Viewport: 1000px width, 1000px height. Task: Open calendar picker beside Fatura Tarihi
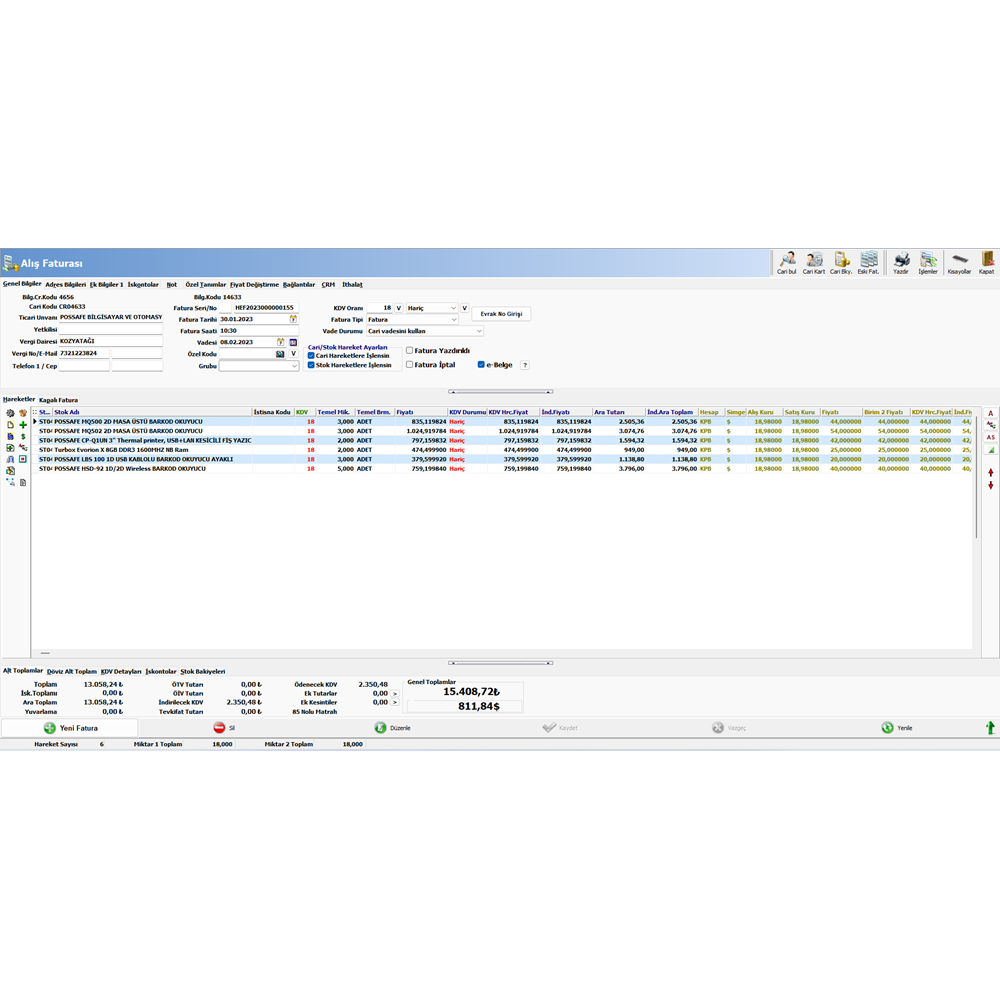[x=293, y=319]
